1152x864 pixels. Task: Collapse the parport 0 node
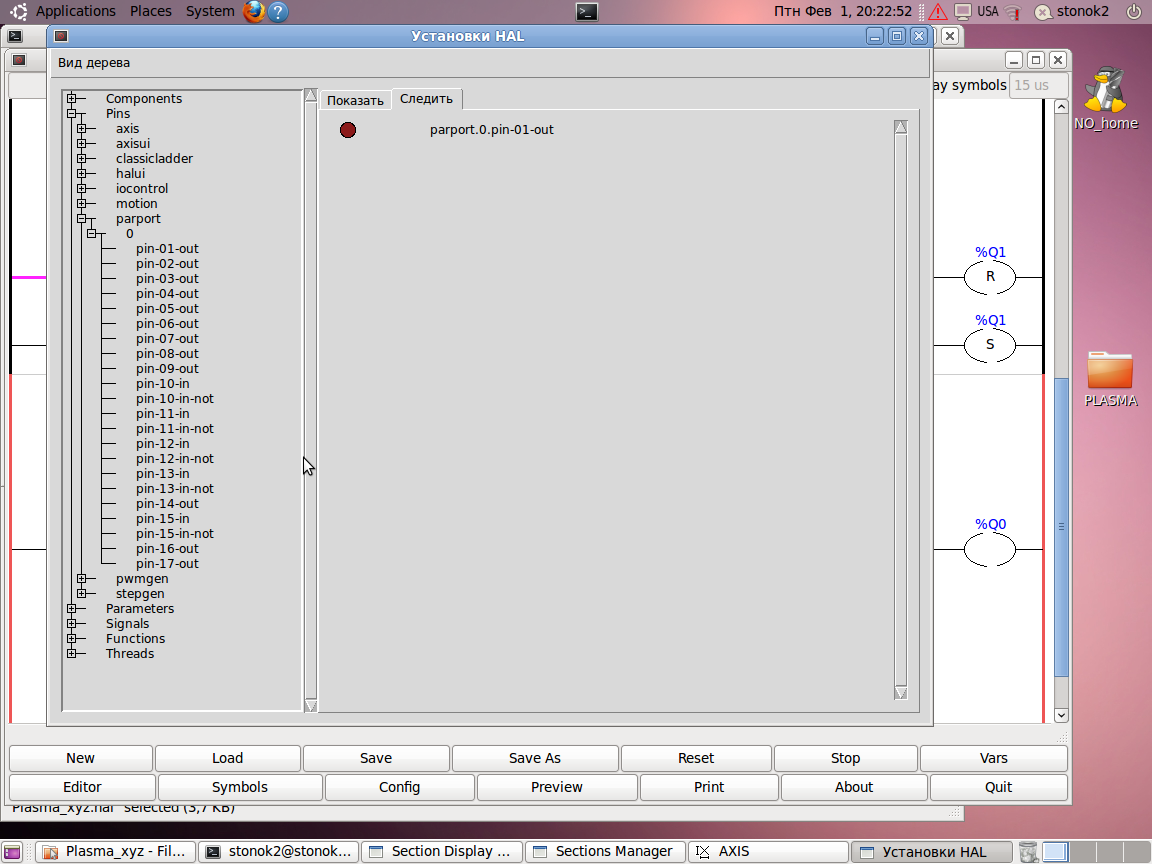coord(92,234)
